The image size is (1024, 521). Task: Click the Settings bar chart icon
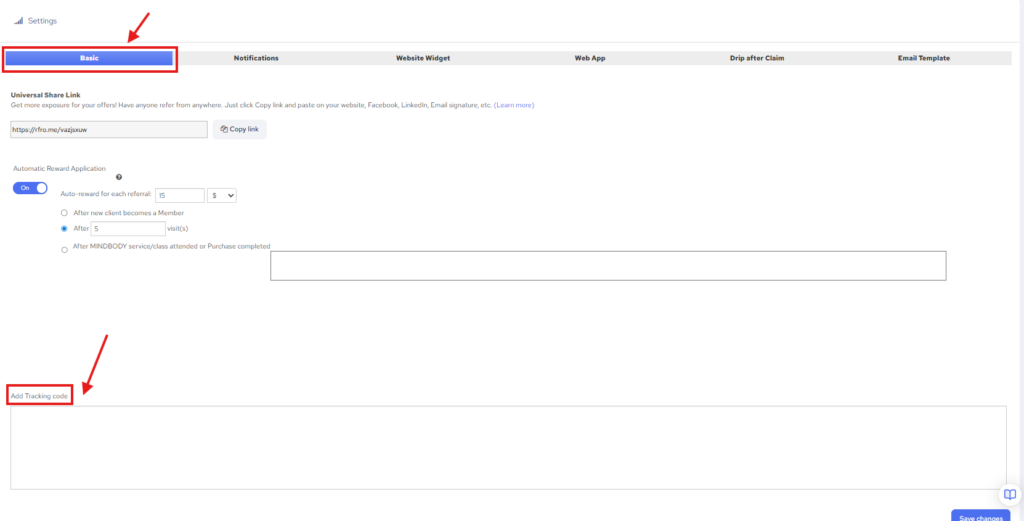coord(18,20)
